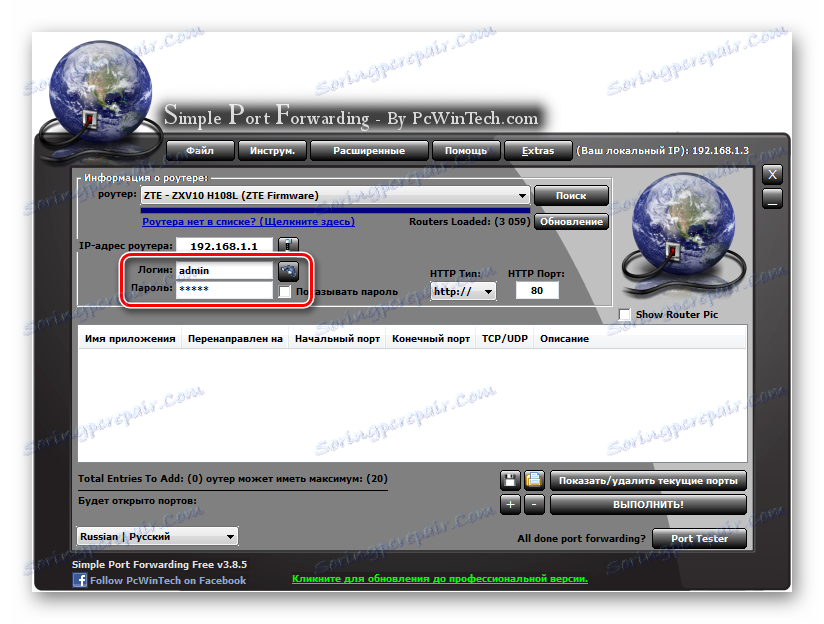Enable the Show Router Pic checkbox
The height and width of the screenshot is (624, 824).
624,314
